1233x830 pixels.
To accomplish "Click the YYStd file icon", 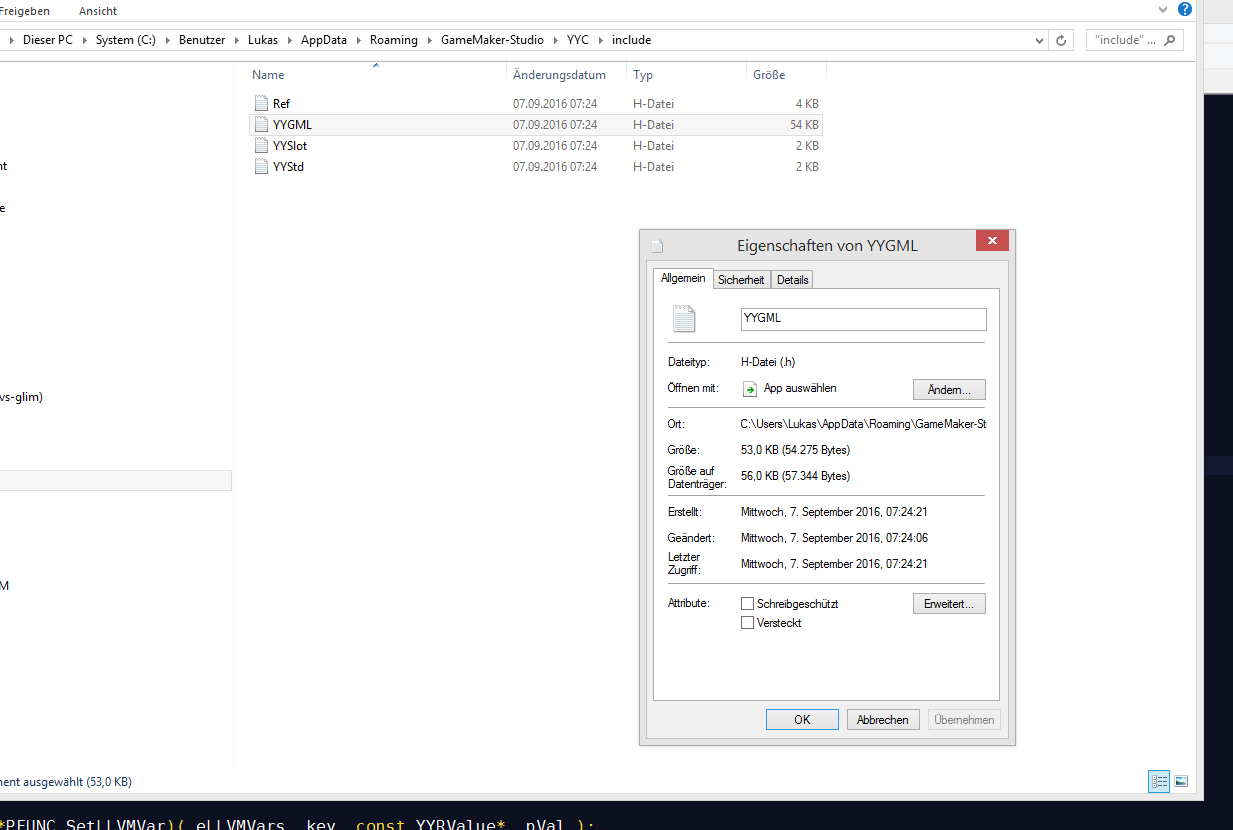I will point(262,167).
